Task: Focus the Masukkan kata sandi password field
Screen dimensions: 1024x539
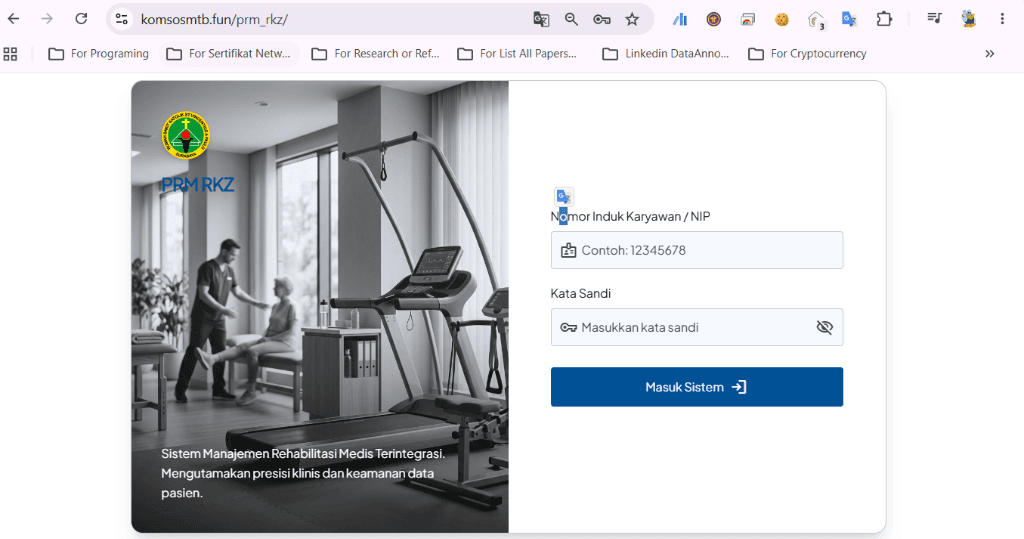Action: 697,327
